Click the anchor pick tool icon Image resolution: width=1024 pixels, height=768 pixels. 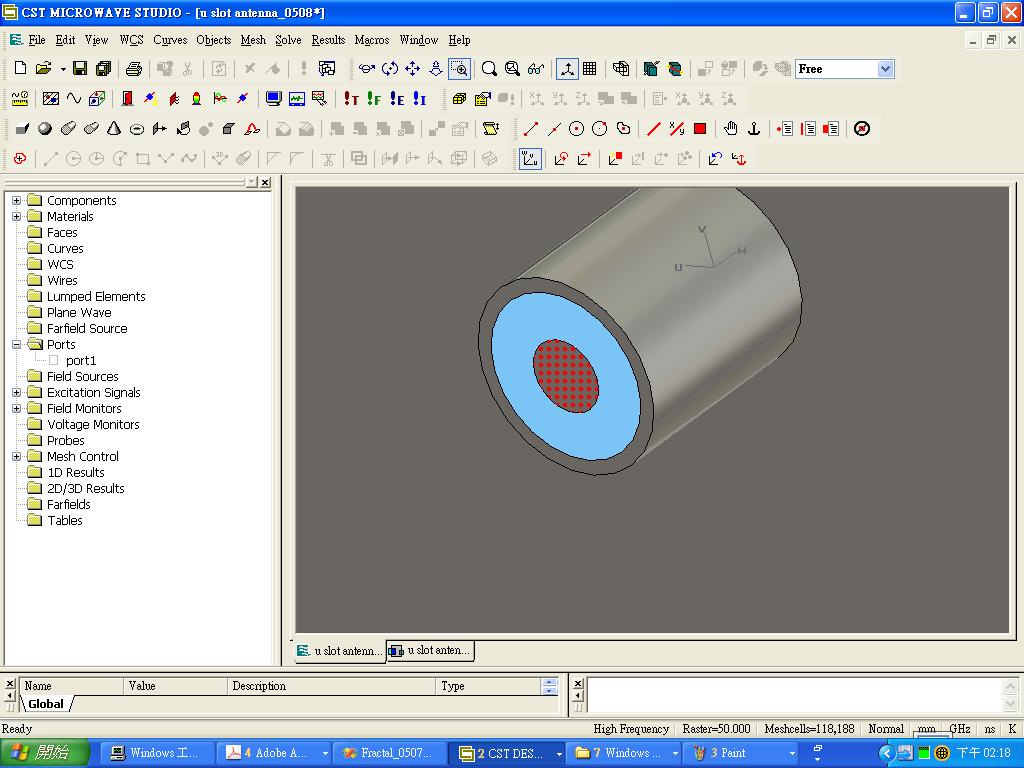(754, 129)
